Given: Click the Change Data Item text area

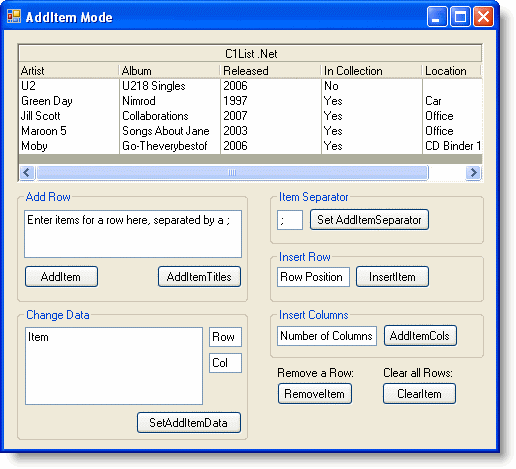Looking at the screenshot, I should coord(114,366).
